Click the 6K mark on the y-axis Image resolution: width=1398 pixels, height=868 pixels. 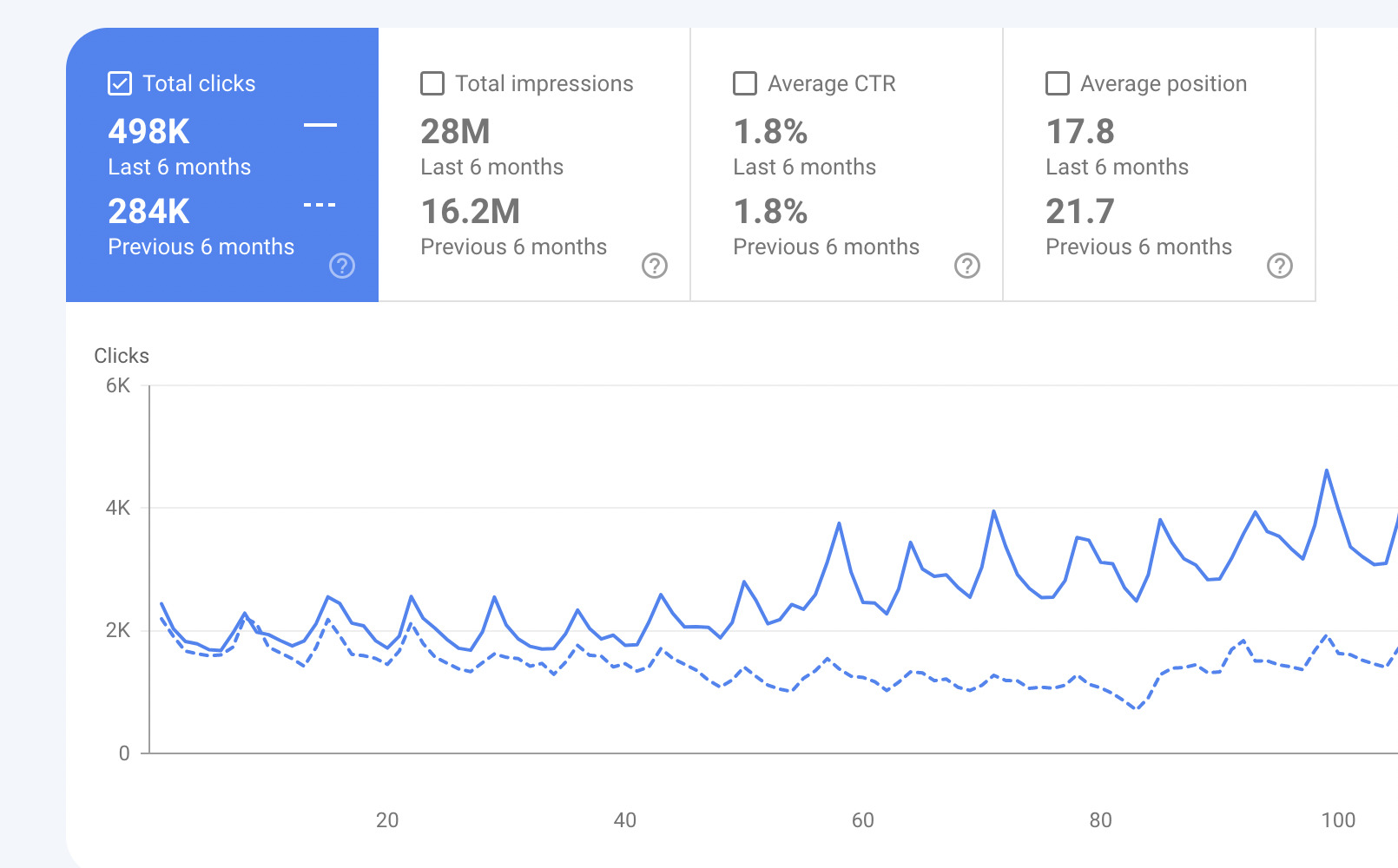(x=118, y=385)
